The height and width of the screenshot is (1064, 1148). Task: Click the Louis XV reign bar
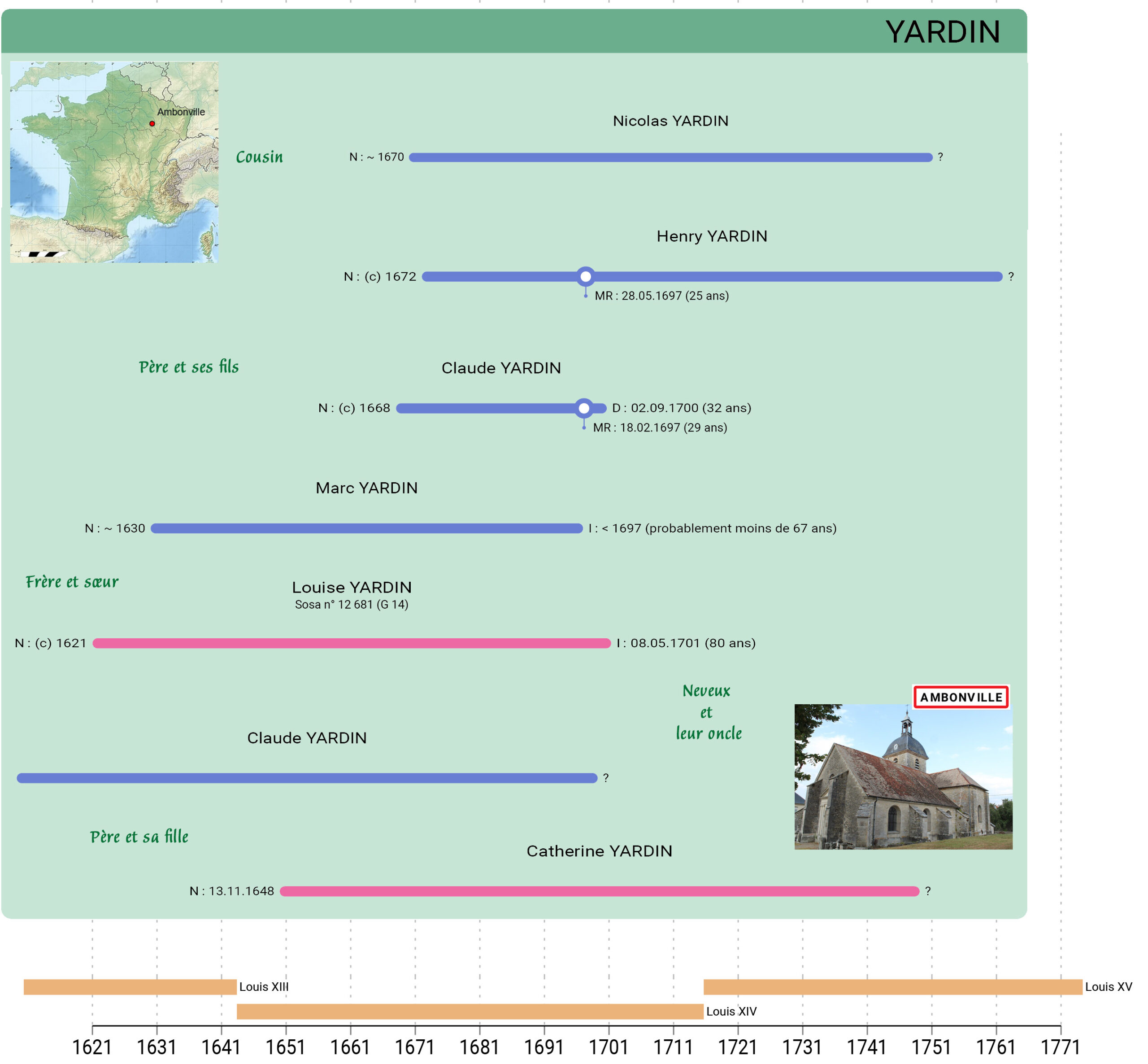[892, 987]
